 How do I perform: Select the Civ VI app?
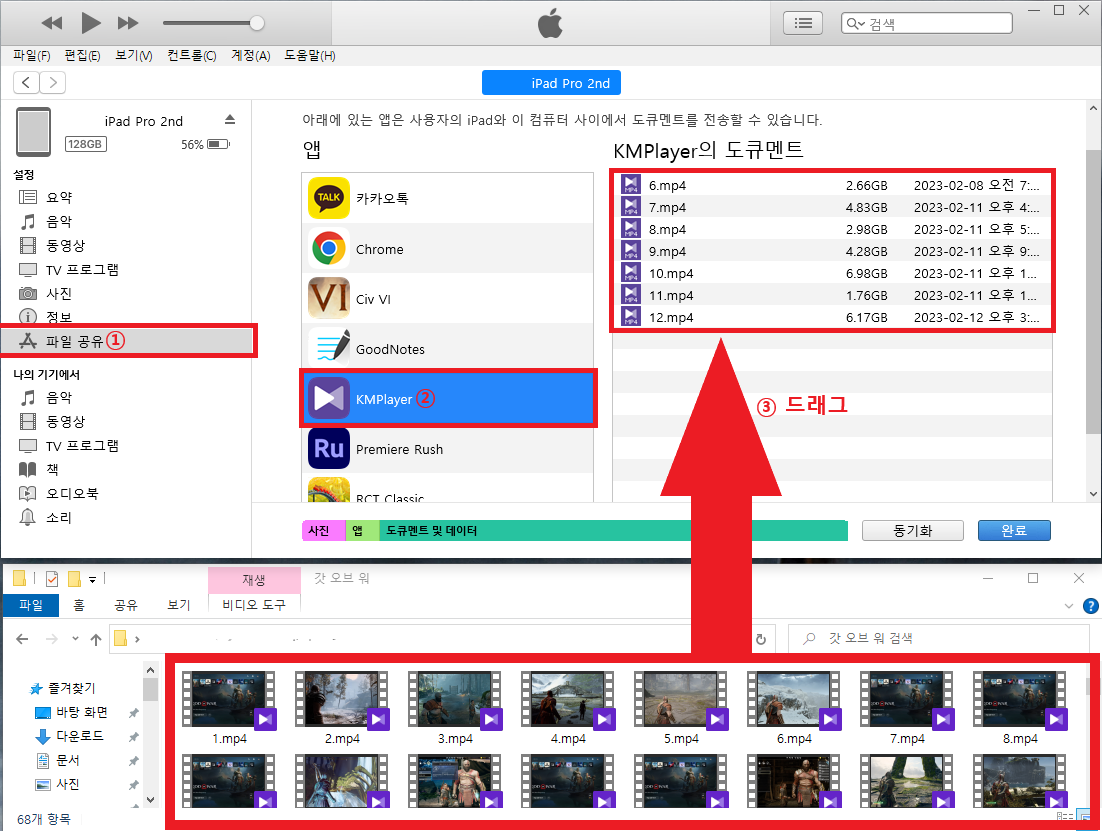(x=448, y=299)
